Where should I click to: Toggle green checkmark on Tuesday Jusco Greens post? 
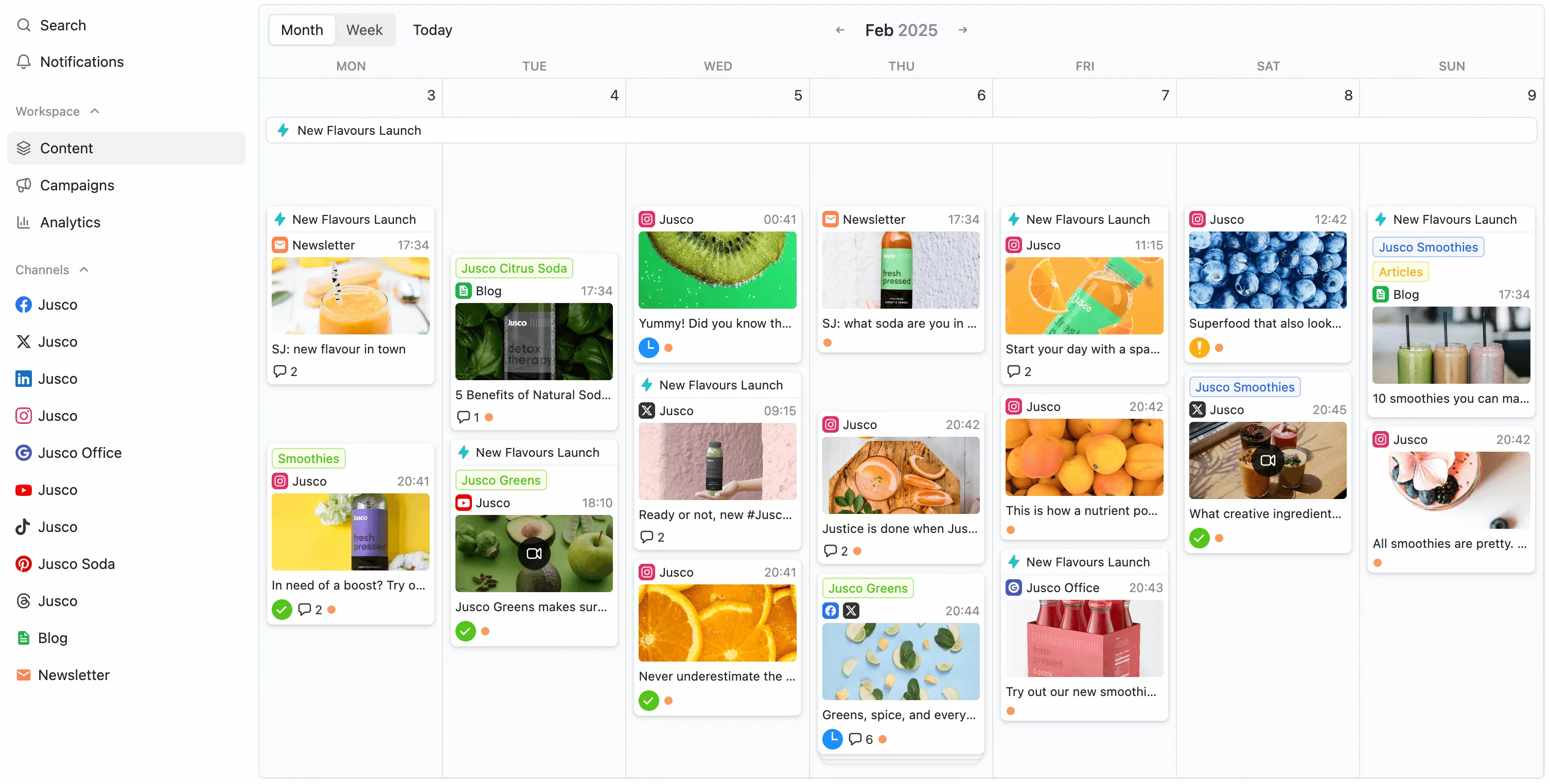coord(465,631)
